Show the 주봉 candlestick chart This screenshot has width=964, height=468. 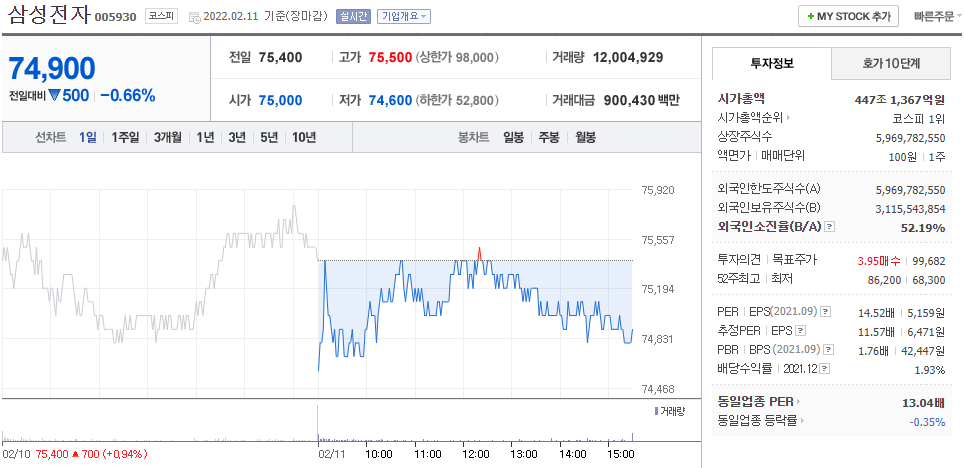[549, 137]
